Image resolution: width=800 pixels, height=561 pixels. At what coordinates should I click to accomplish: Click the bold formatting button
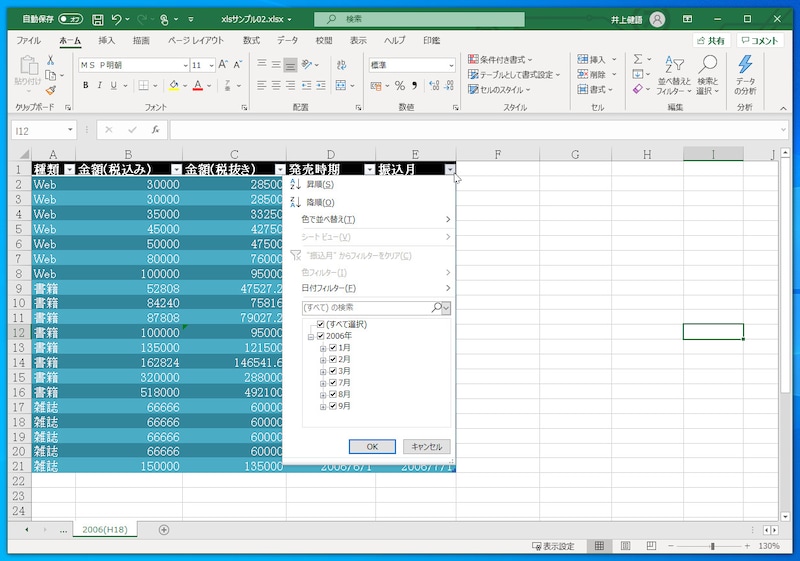click(86, 85)
